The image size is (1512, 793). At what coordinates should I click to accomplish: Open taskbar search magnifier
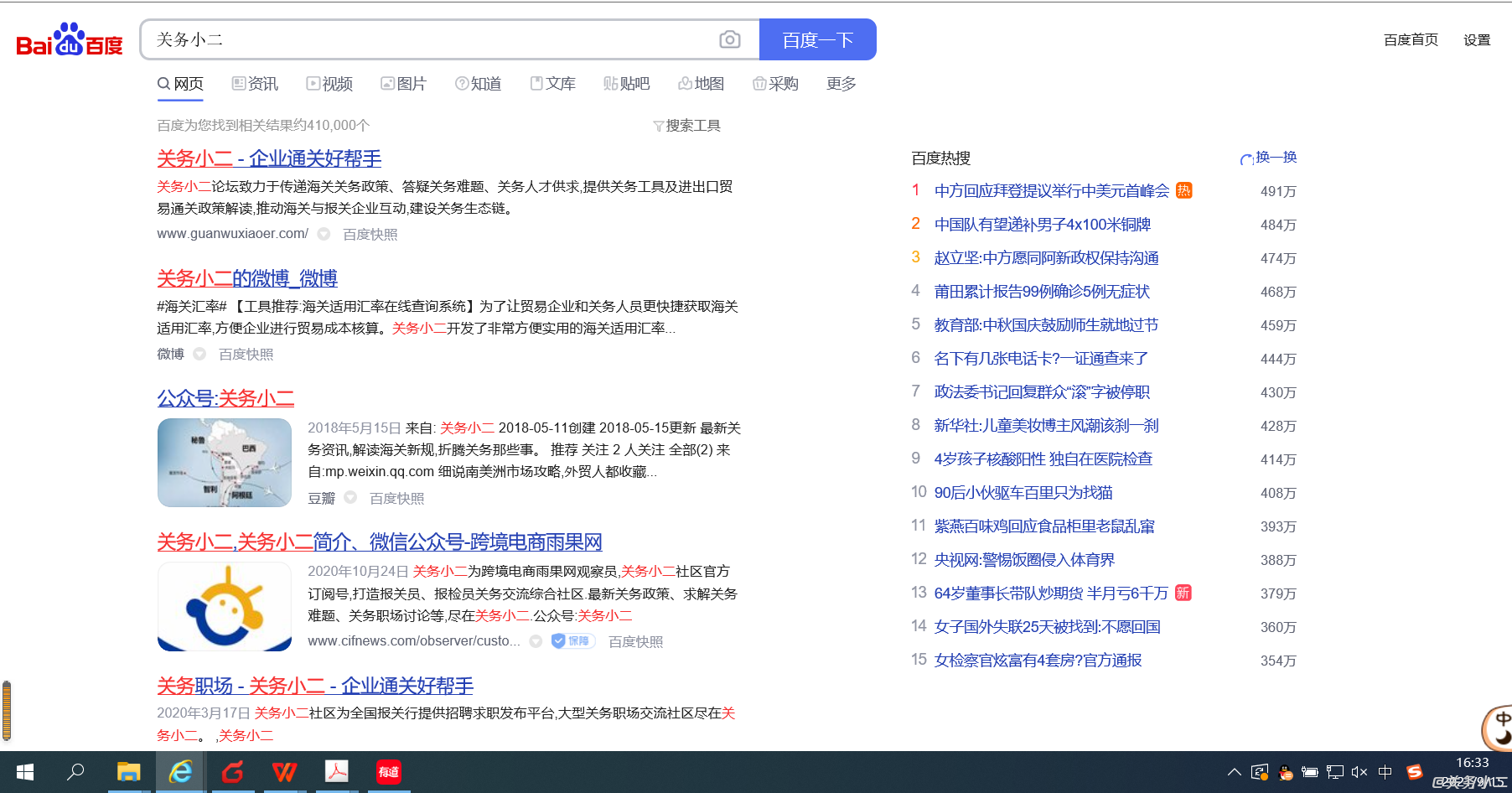(75, 772)
